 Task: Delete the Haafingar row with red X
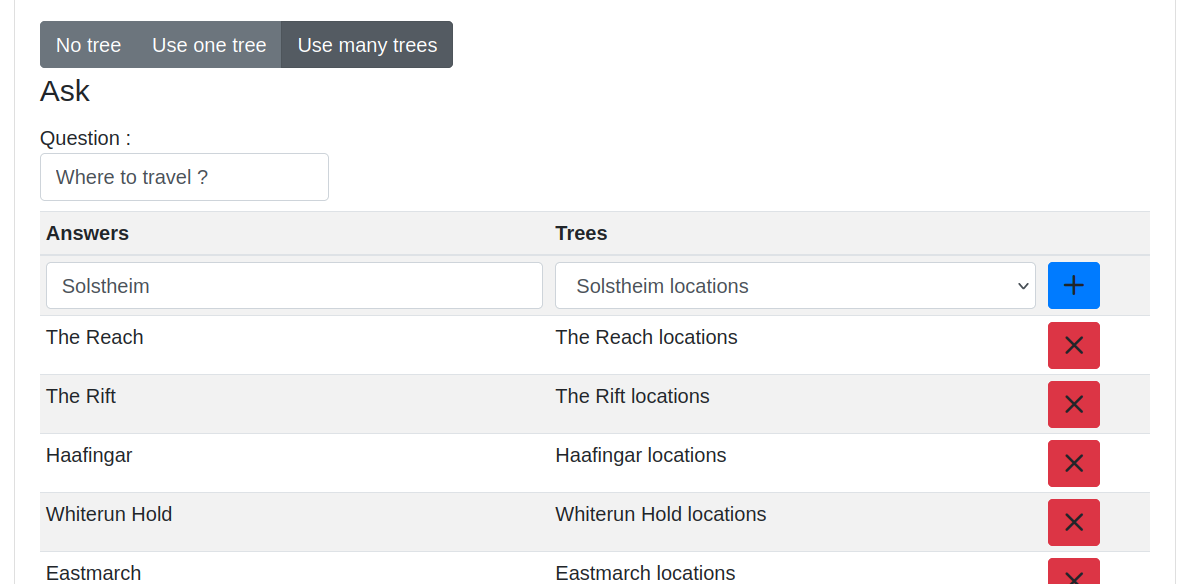click(x=1073, y=463)
